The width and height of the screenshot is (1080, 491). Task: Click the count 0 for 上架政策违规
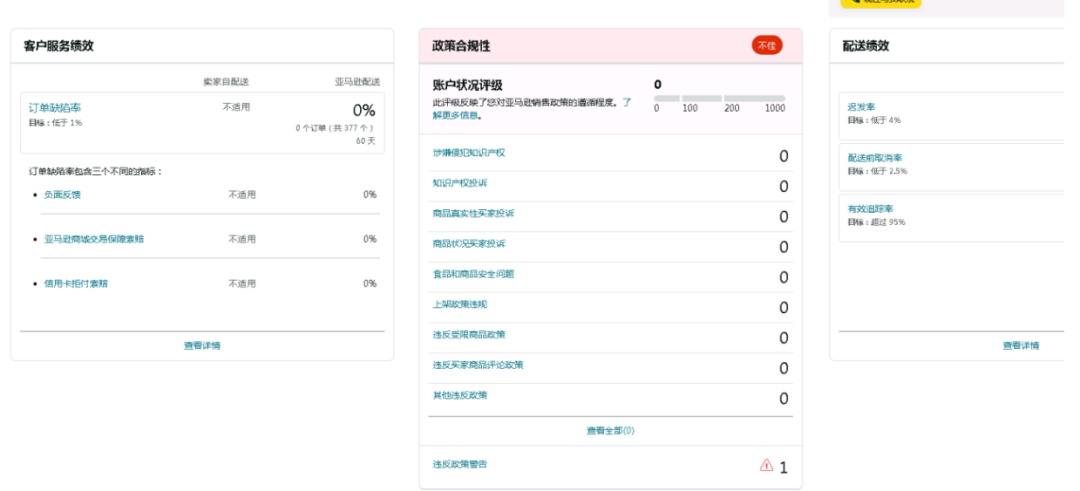click(x=783, y=308)
